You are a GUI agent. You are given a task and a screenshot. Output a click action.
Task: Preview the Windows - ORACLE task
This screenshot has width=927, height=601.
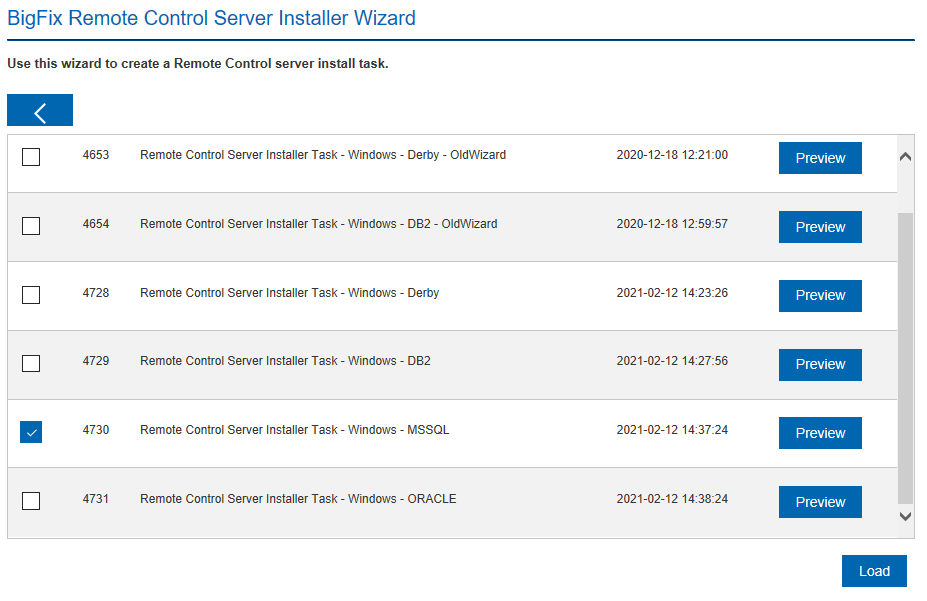pyautogui.click(x=820, y=502)
